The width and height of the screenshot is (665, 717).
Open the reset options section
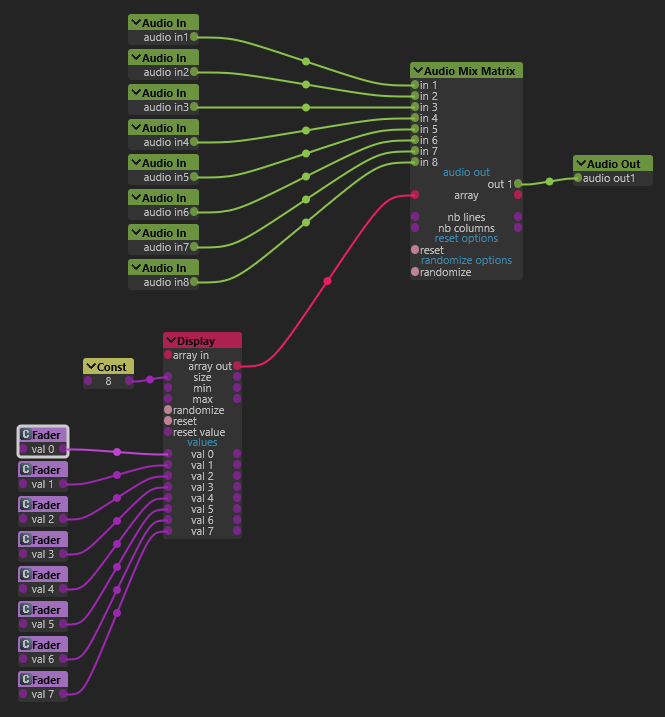(x=466, y=238)
